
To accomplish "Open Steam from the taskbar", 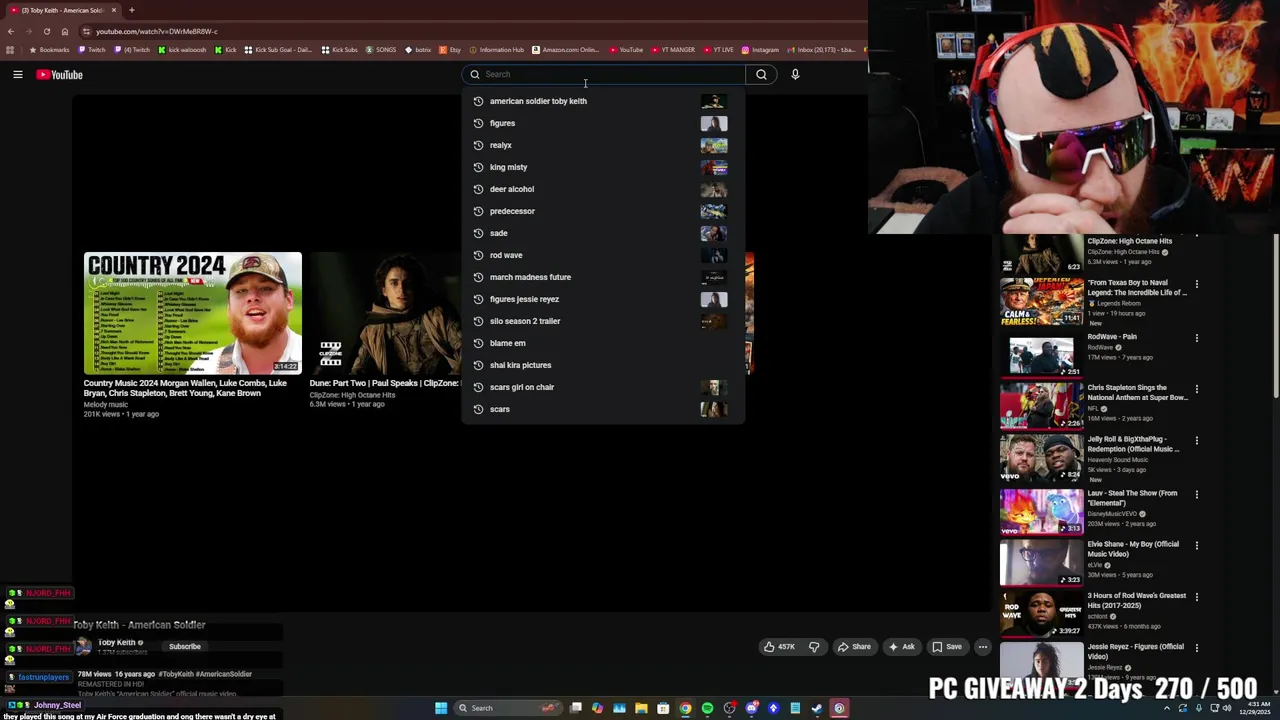I will [x=817, y=708].
